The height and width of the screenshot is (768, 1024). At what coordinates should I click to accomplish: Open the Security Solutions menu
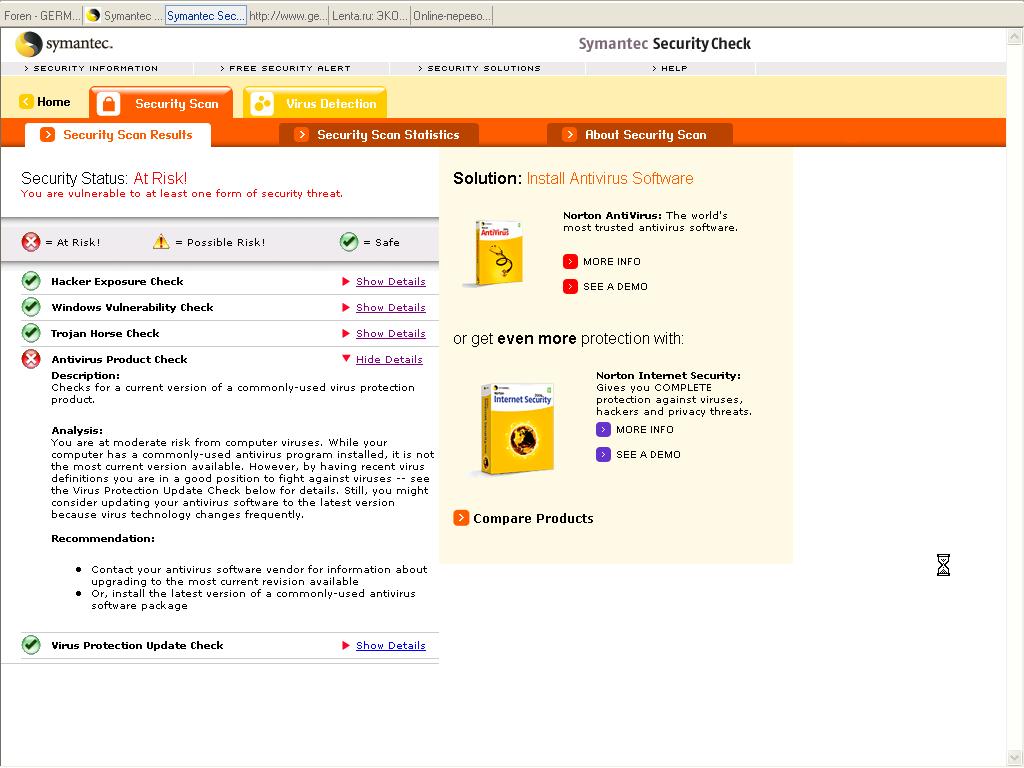[x=479, y=68]
